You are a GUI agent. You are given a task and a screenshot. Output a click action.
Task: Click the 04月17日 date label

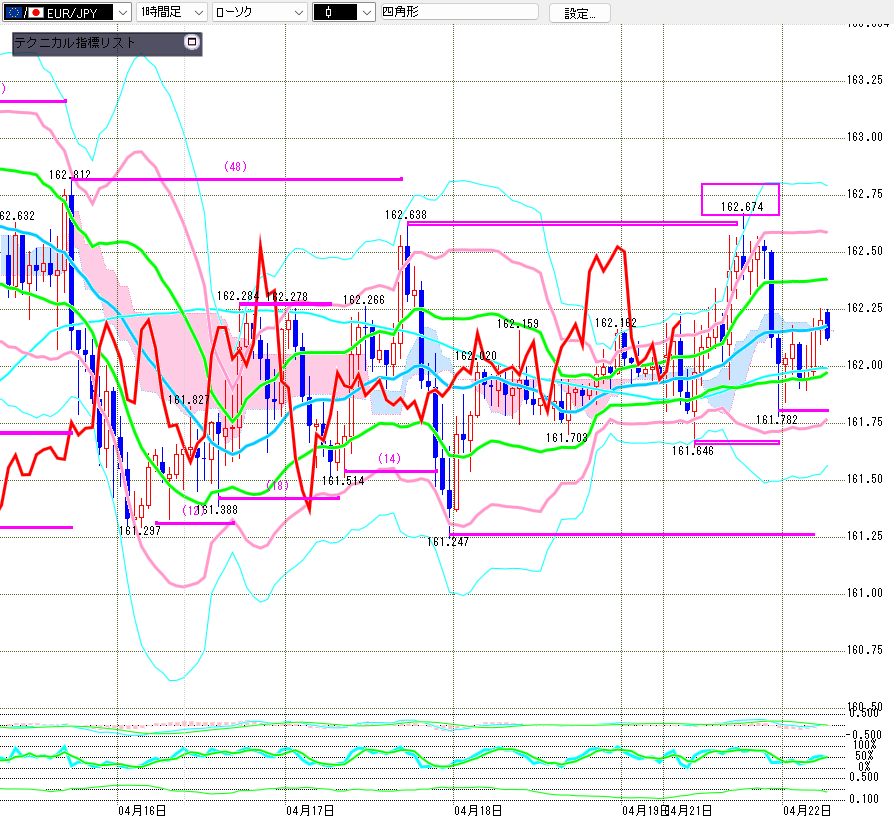click(310, 810)
